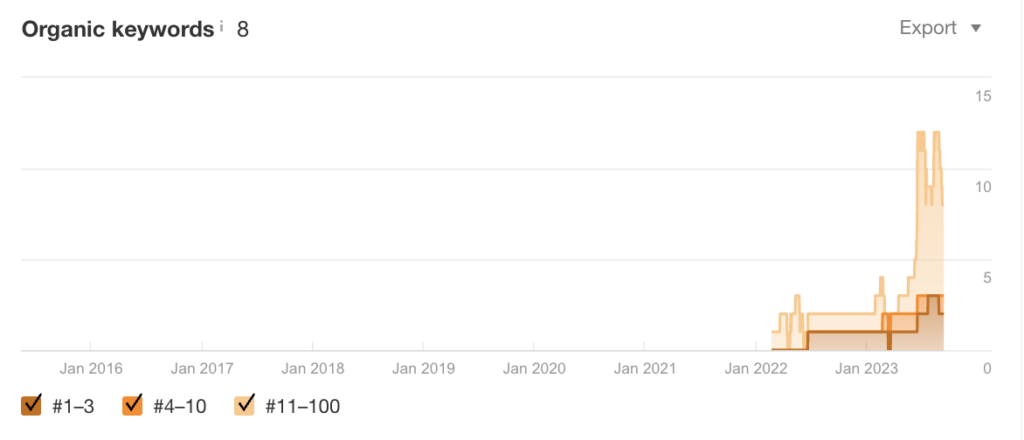The width and height of the screenshot is (1024, 440).
Task: Uncheck the #1–3 positions checkbox
Action: click(x=31, y=405)
